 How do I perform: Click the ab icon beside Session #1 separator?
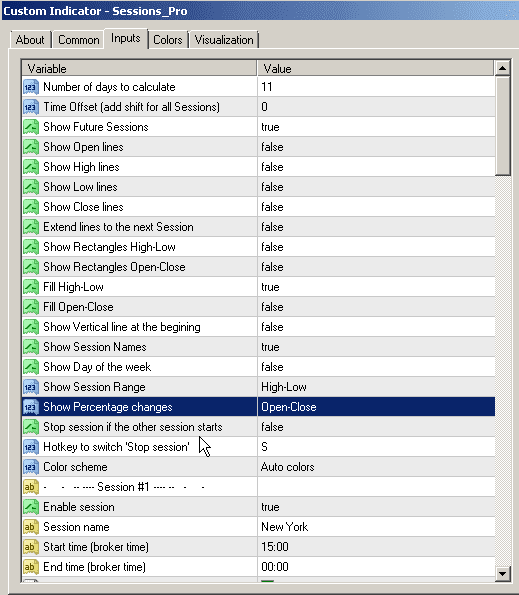31,487
